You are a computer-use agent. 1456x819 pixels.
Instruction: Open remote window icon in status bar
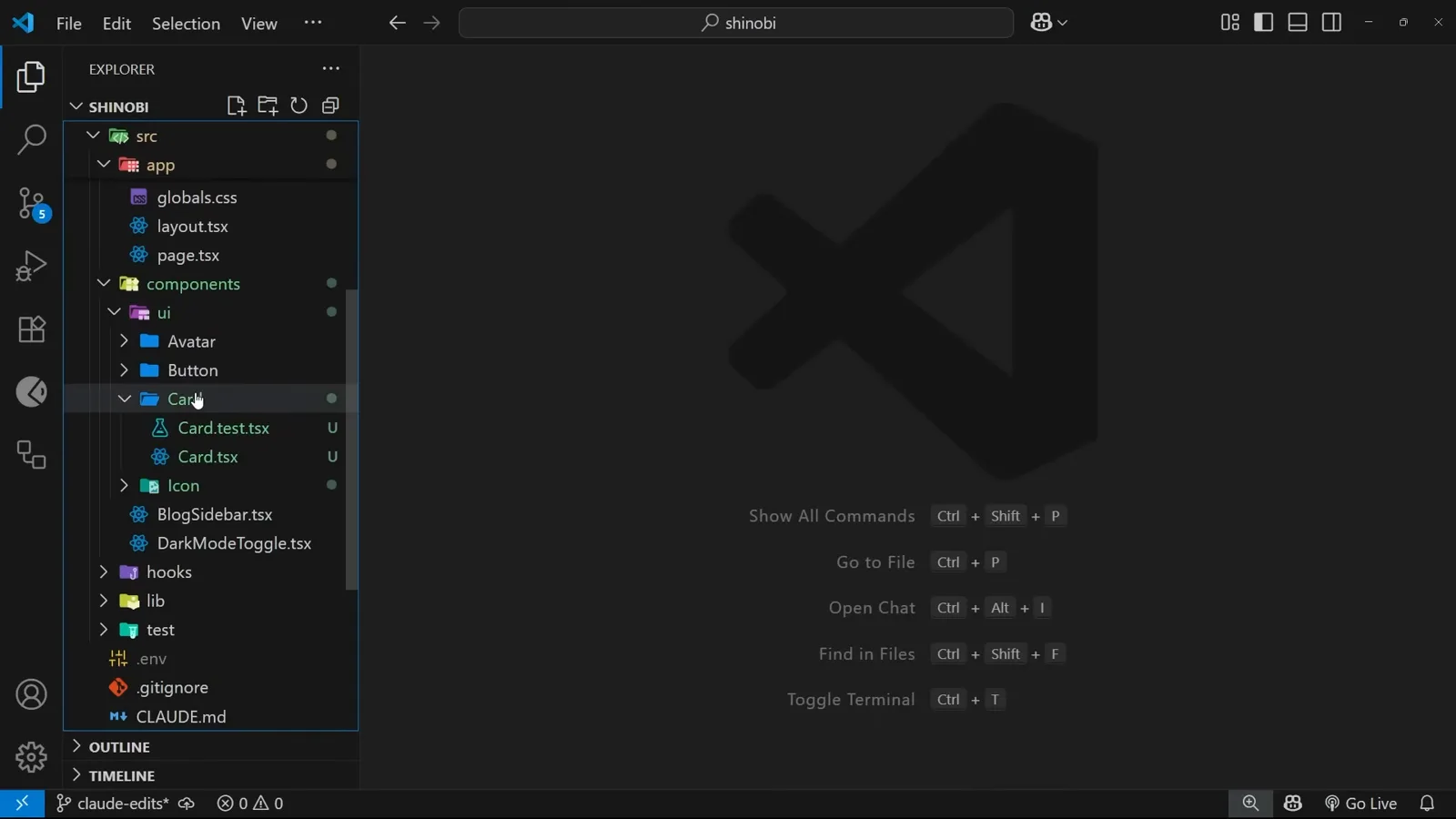coord(22,804)
